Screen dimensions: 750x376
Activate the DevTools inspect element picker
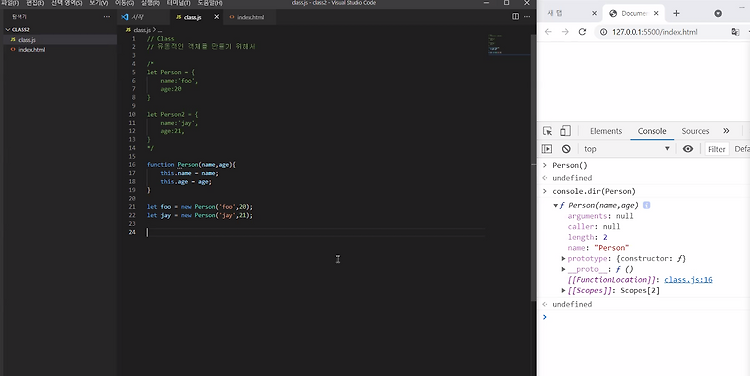(548, 131)
